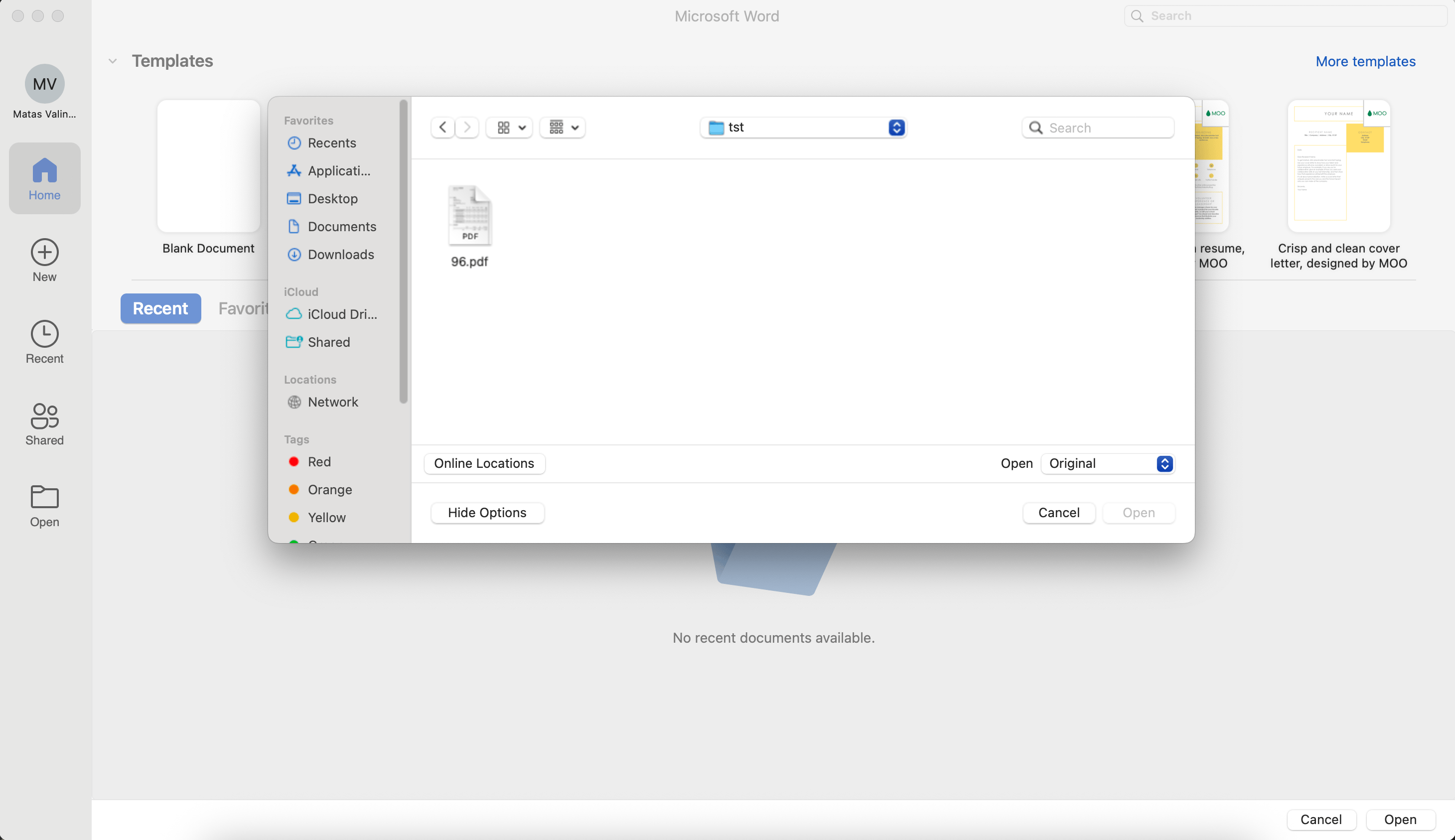Select Documents in Favorites sidebar
The image size is (1455, 840).
332,227
